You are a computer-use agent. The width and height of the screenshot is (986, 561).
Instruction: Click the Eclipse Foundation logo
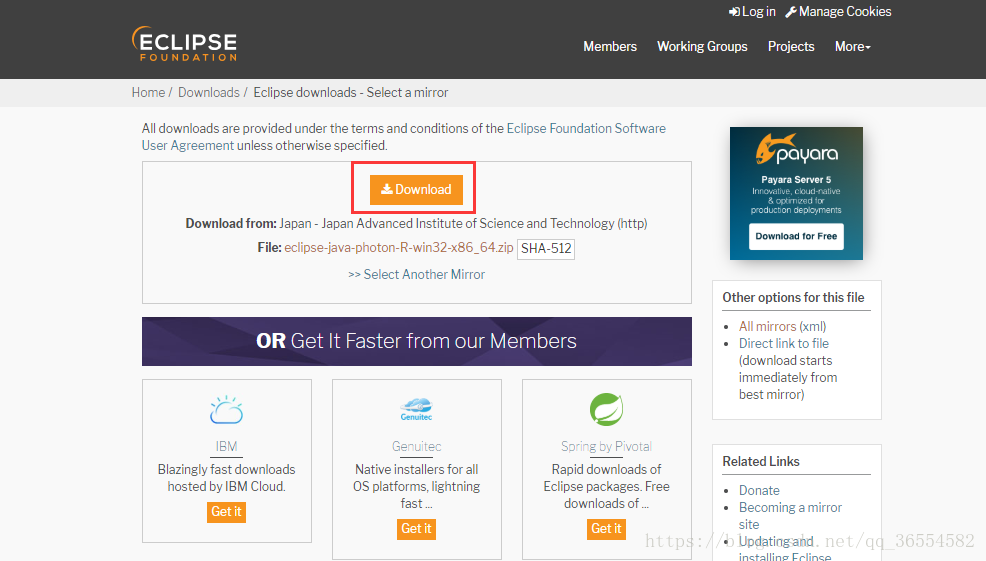[x=184, y=43]
